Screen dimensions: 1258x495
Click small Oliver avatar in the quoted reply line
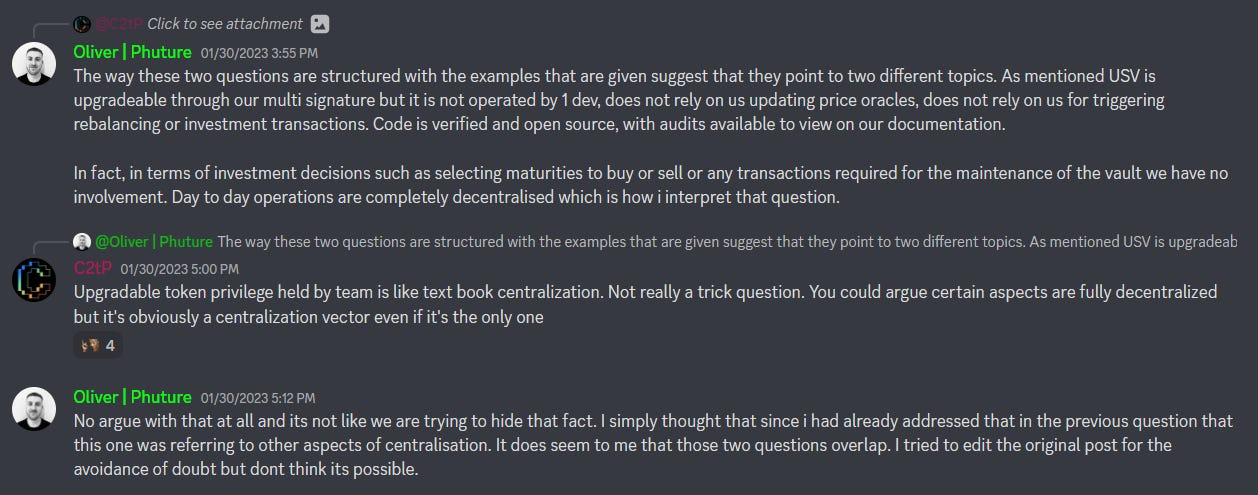pos(82,242)
